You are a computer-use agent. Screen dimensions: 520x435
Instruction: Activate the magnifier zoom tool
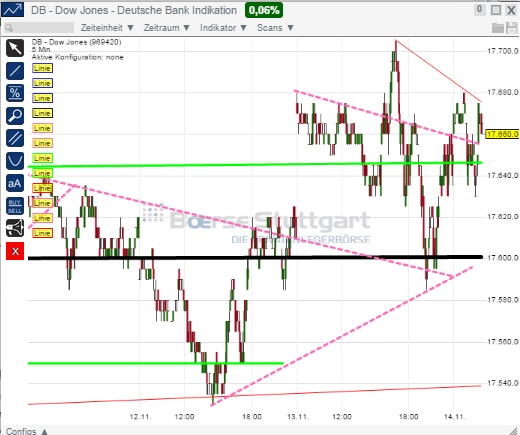[x=15, y=116]
